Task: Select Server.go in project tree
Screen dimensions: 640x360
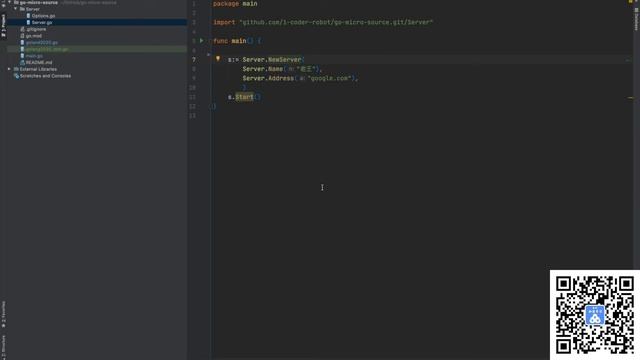Action: 42,22
